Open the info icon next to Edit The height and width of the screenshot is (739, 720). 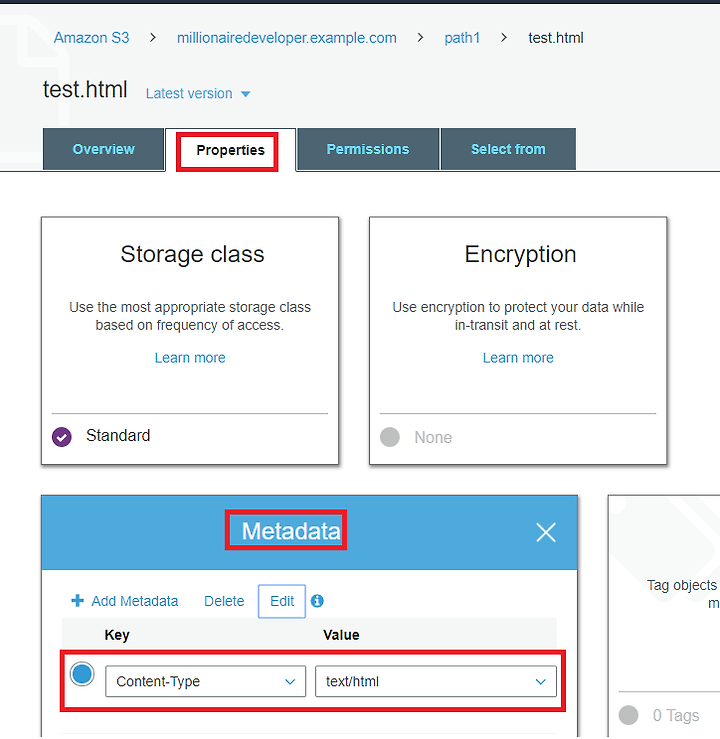tap(317, 601)
